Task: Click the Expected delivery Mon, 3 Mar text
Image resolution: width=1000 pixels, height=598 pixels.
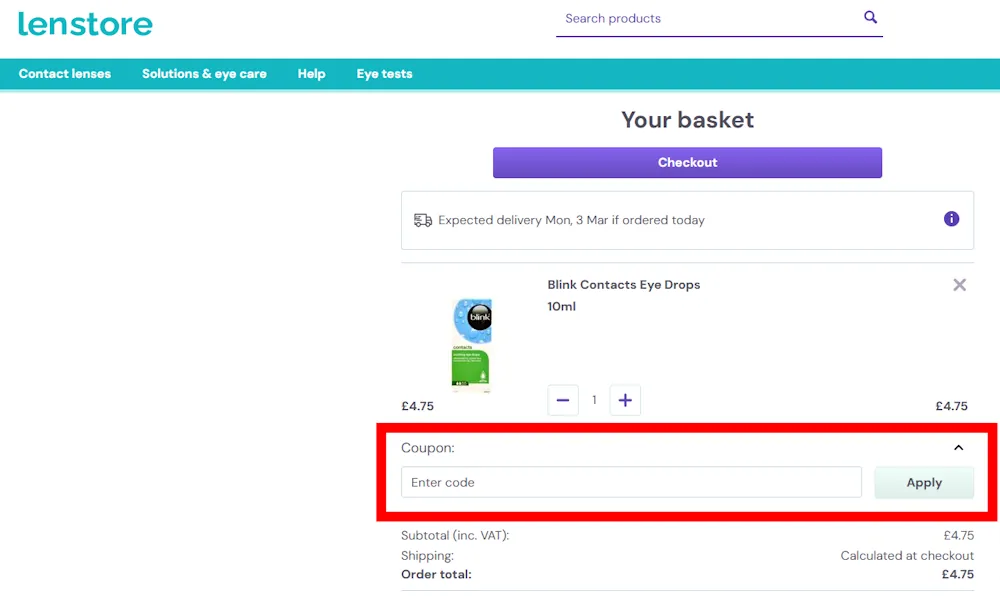Action: tap(571, 220)
